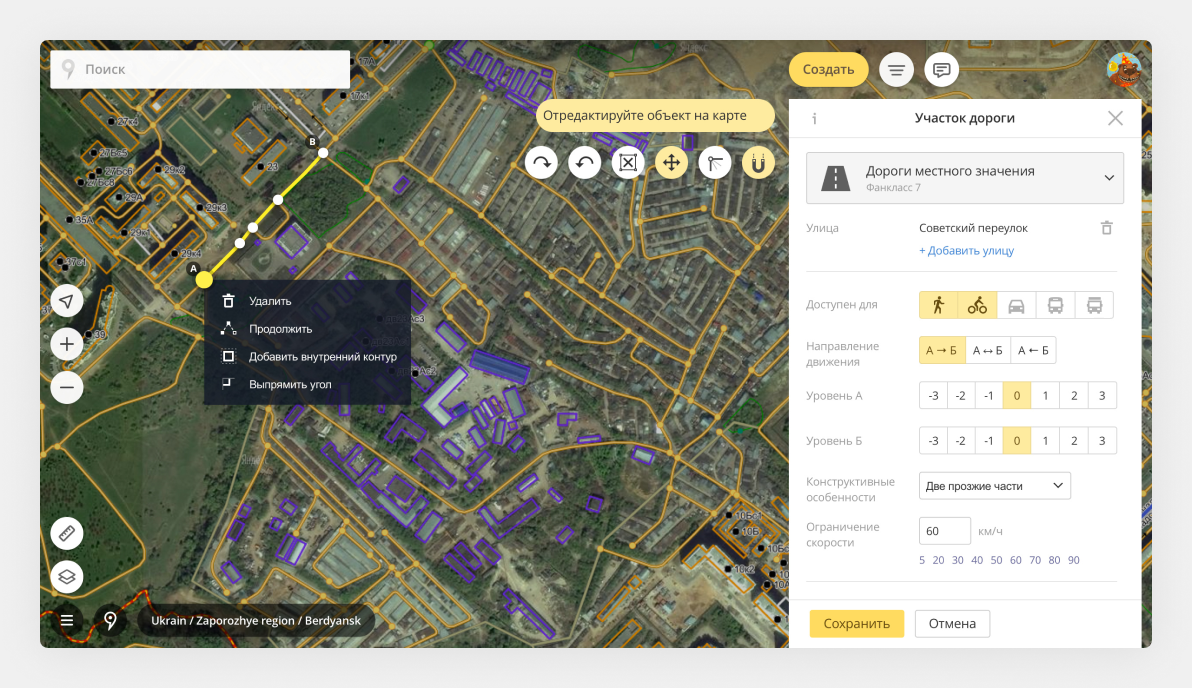Set Уровень А to 3
1192x688 pixels.
1102,395
